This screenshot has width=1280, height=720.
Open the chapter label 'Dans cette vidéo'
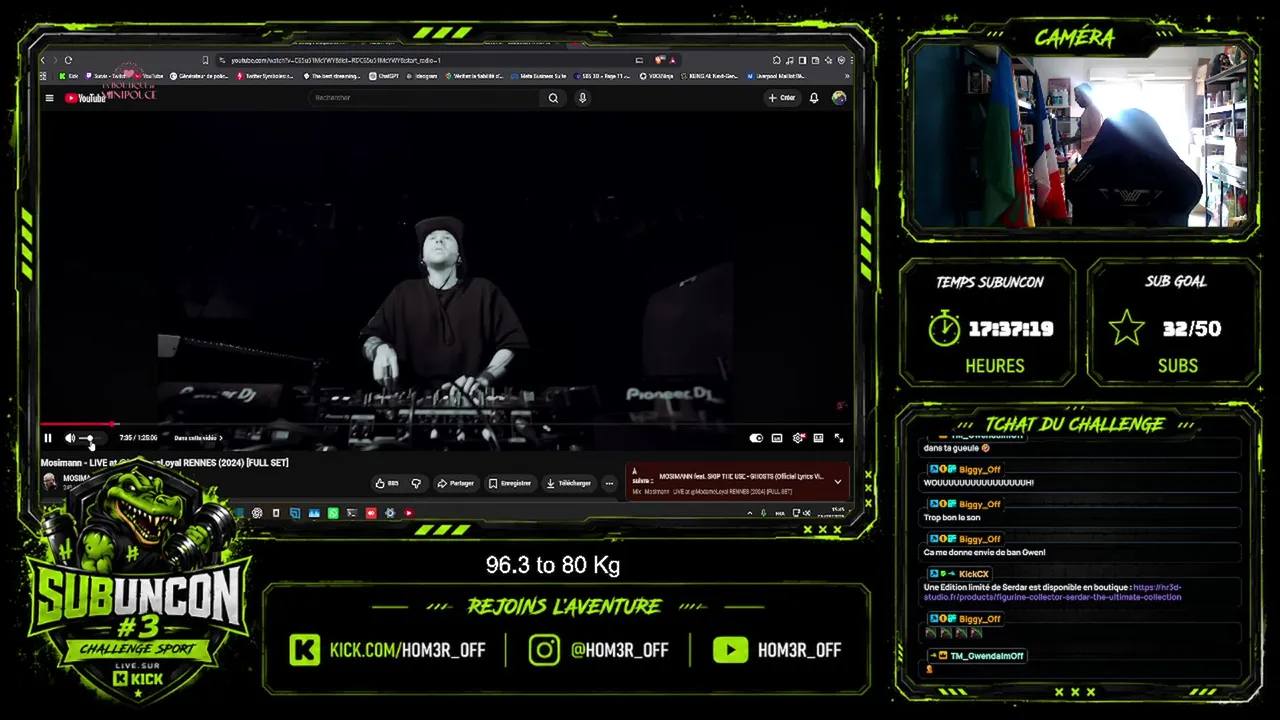tap(198, 438)
